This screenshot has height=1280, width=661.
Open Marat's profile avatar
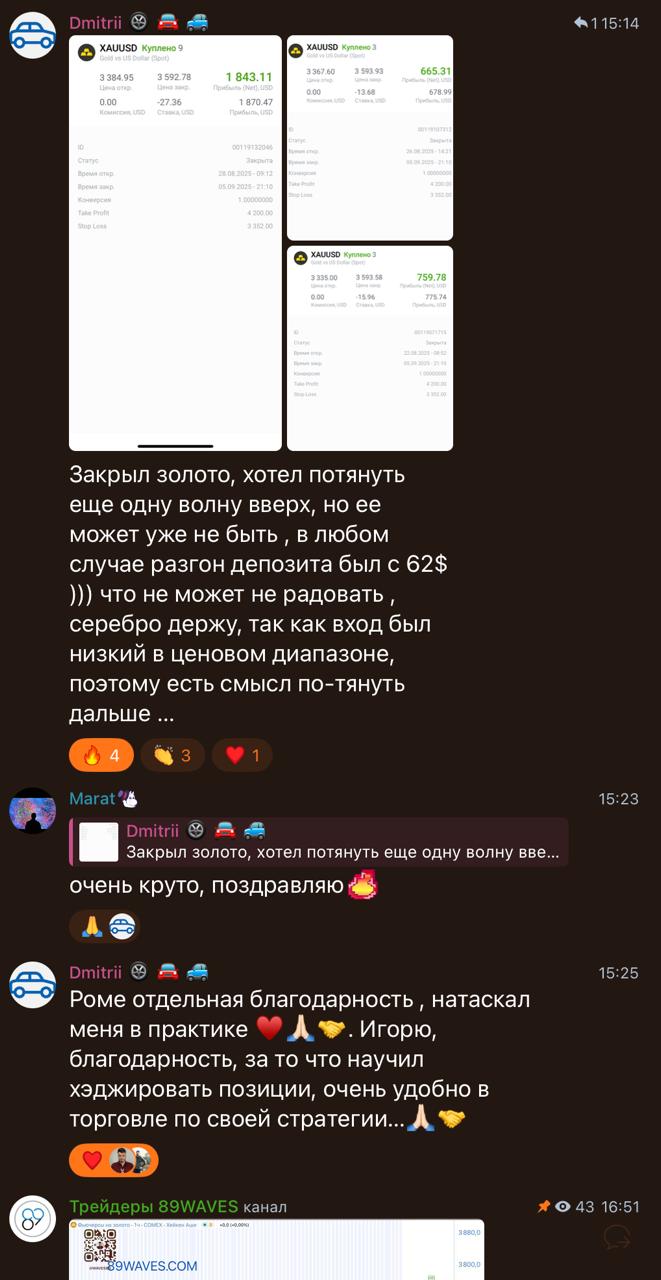[32, 810]
